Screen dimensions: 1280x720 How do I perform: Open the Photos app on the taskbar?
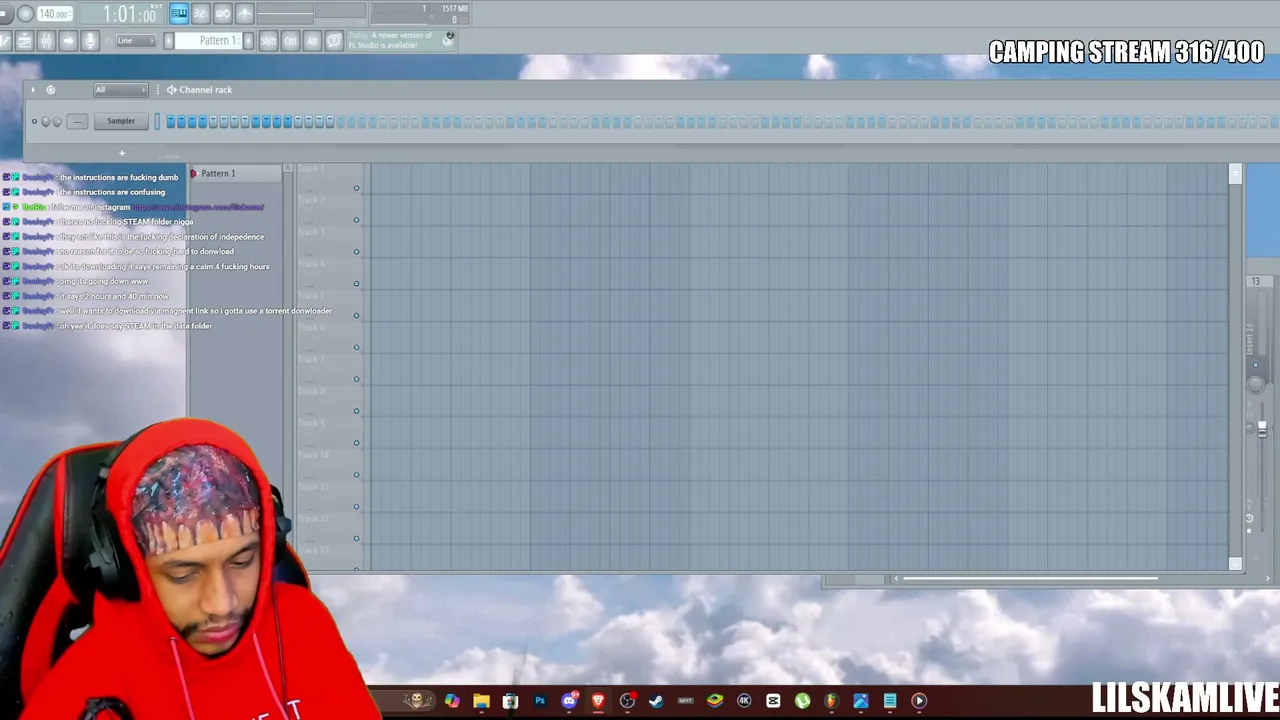click(x=861, y=701)
